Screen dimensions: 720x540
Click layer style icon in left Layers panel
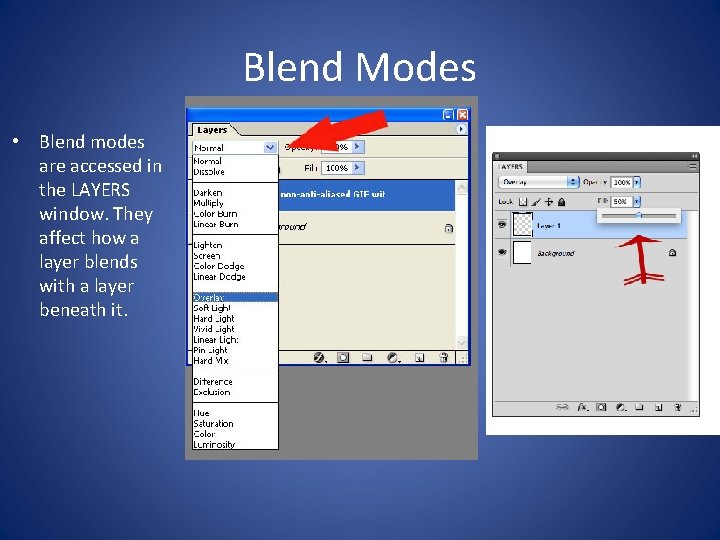319,357
